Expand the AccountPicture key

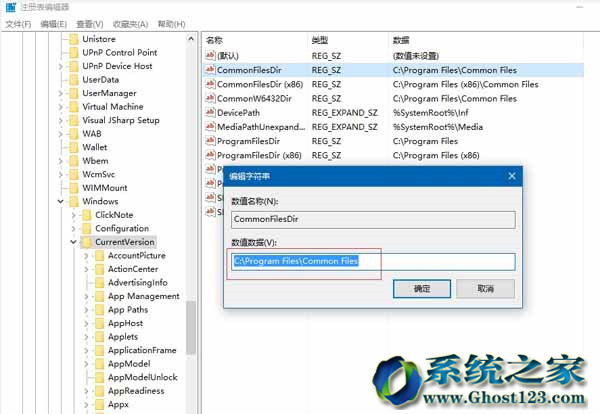(x=86, y=256)
